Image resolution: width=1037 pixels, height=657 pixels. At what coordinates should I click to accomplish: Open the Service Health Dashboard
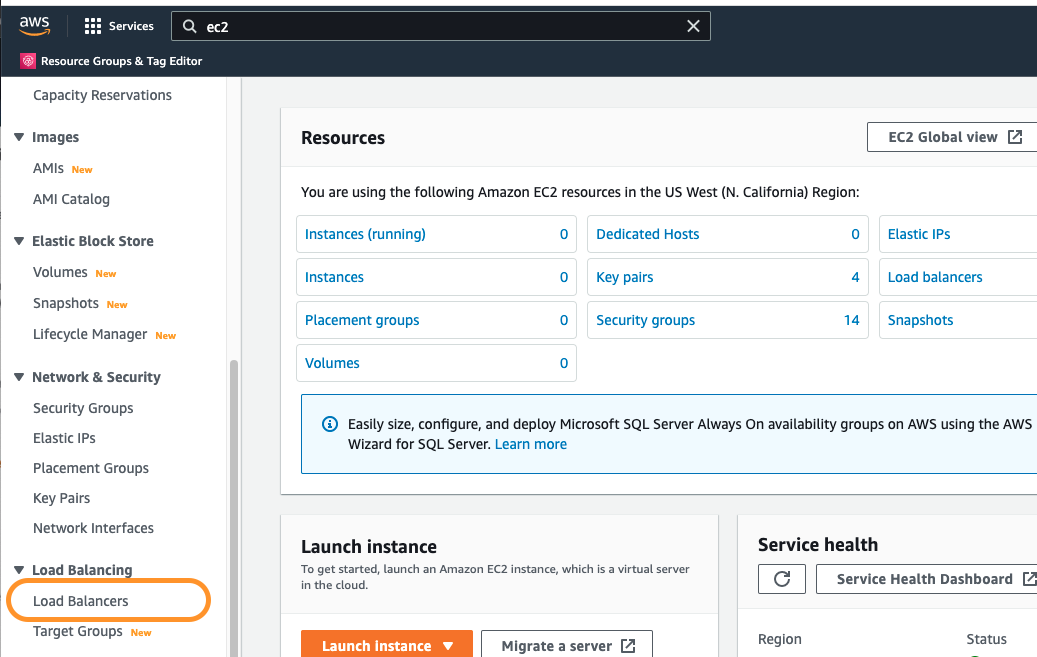pyautogui.click(x=925, y=579)
